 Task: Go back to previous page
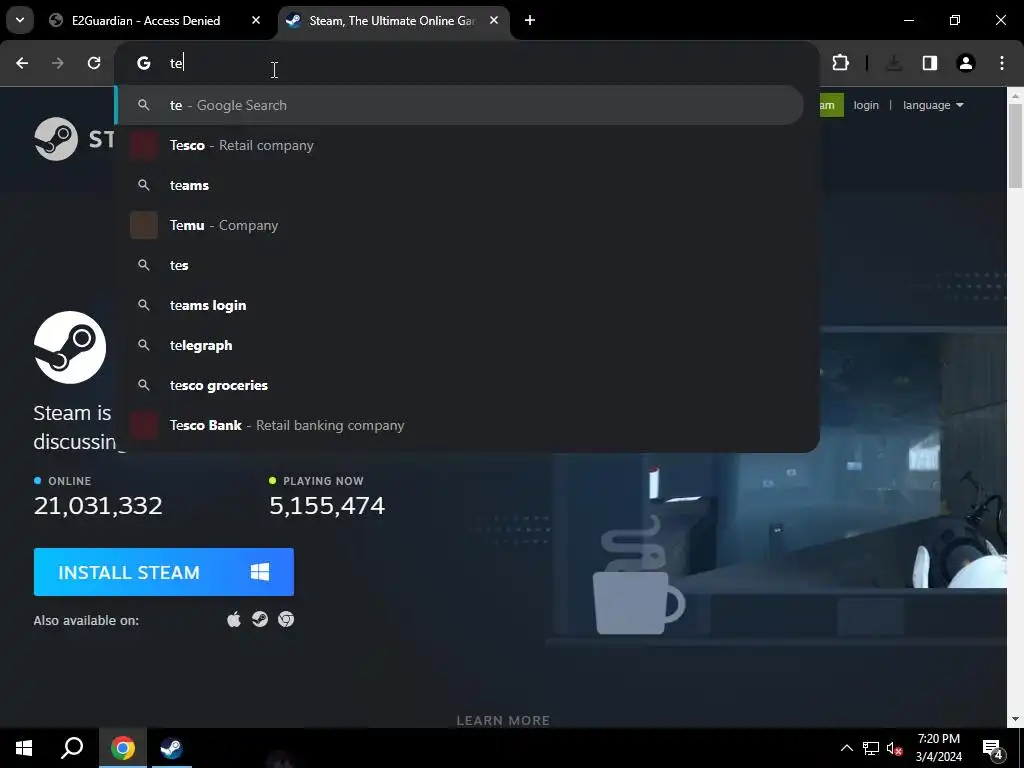pos(22,63)
